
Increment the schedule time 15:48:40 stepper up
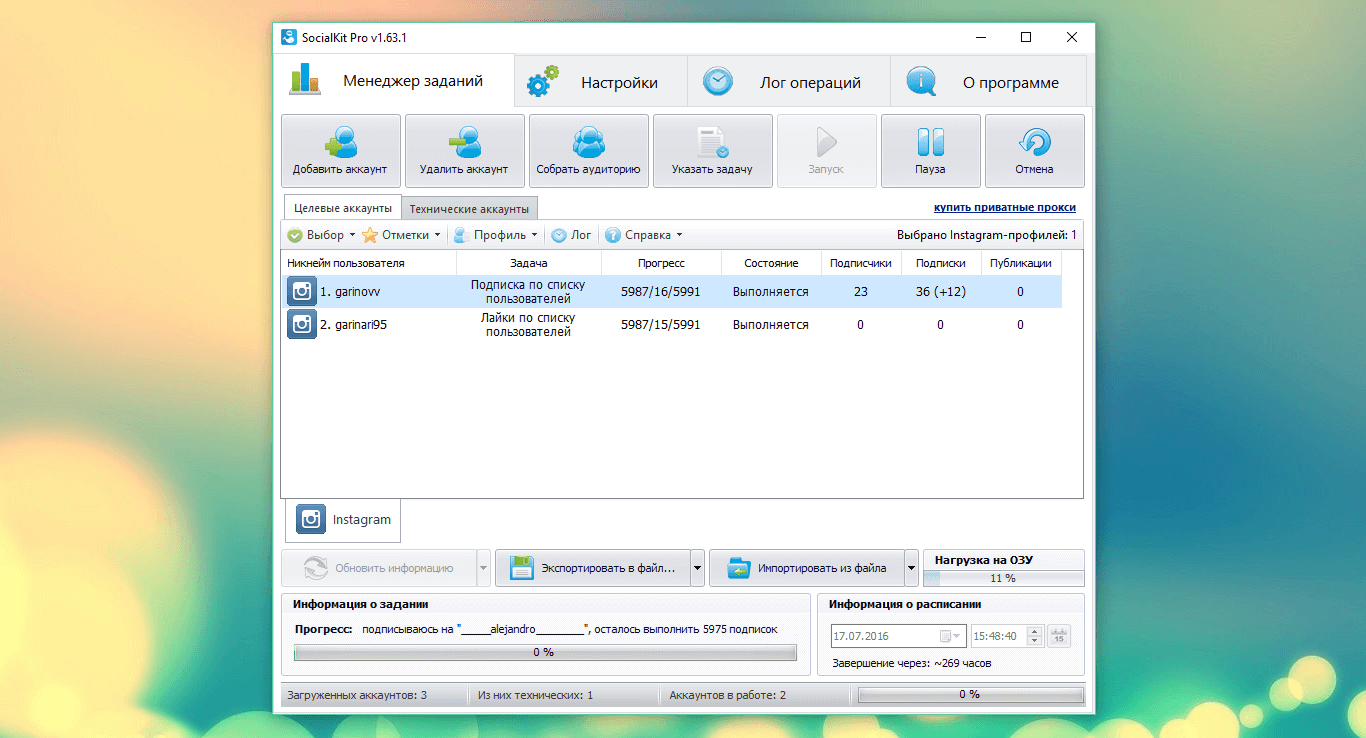tap(1034, 631)
